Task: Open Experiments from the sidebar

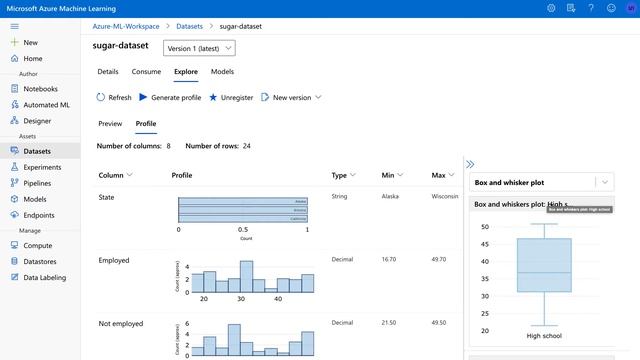Action: point(42,167)
